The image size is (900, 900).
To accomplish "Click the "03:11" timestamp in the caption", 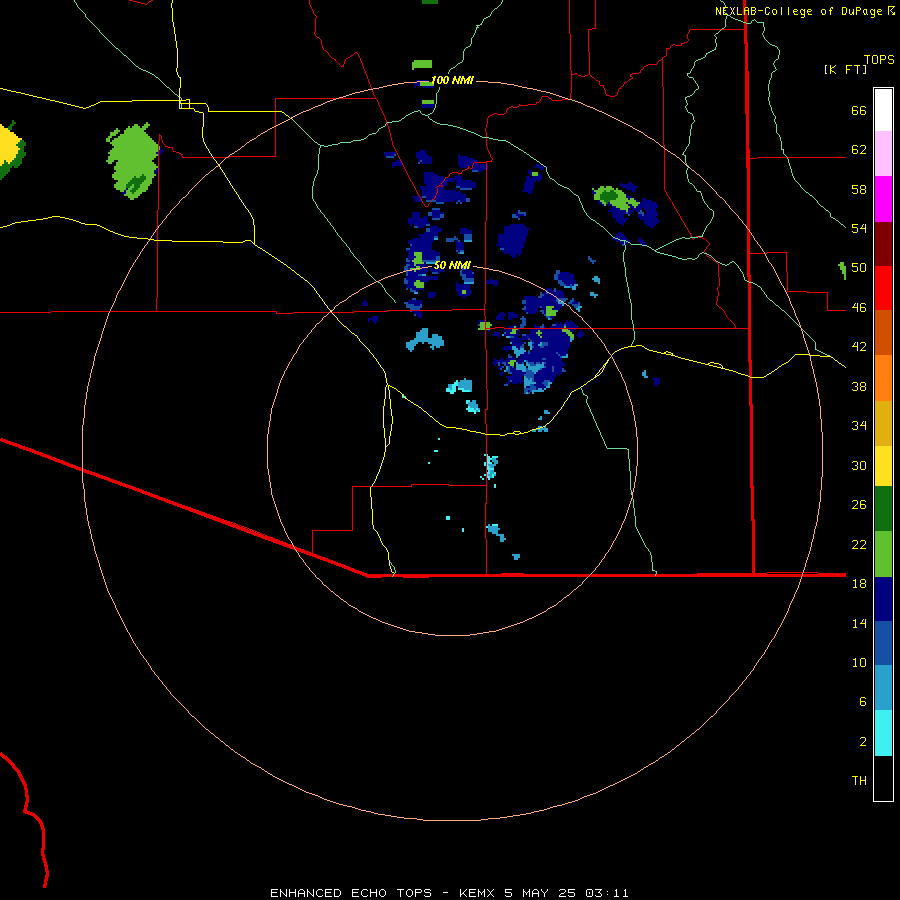I will point(607,893).
